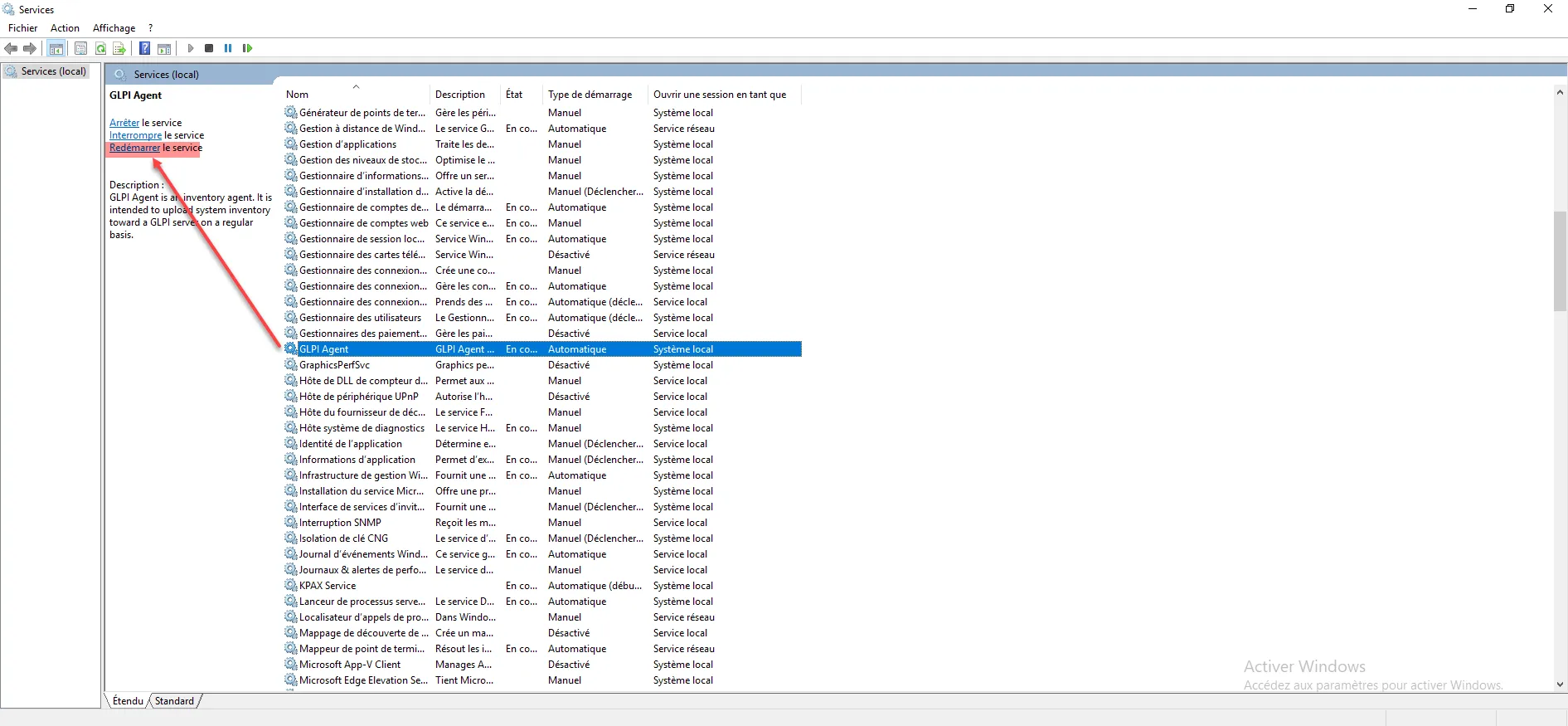Open the Affichage menu
The height and width of the screenshot is (726, 1568).
point(114,28)
